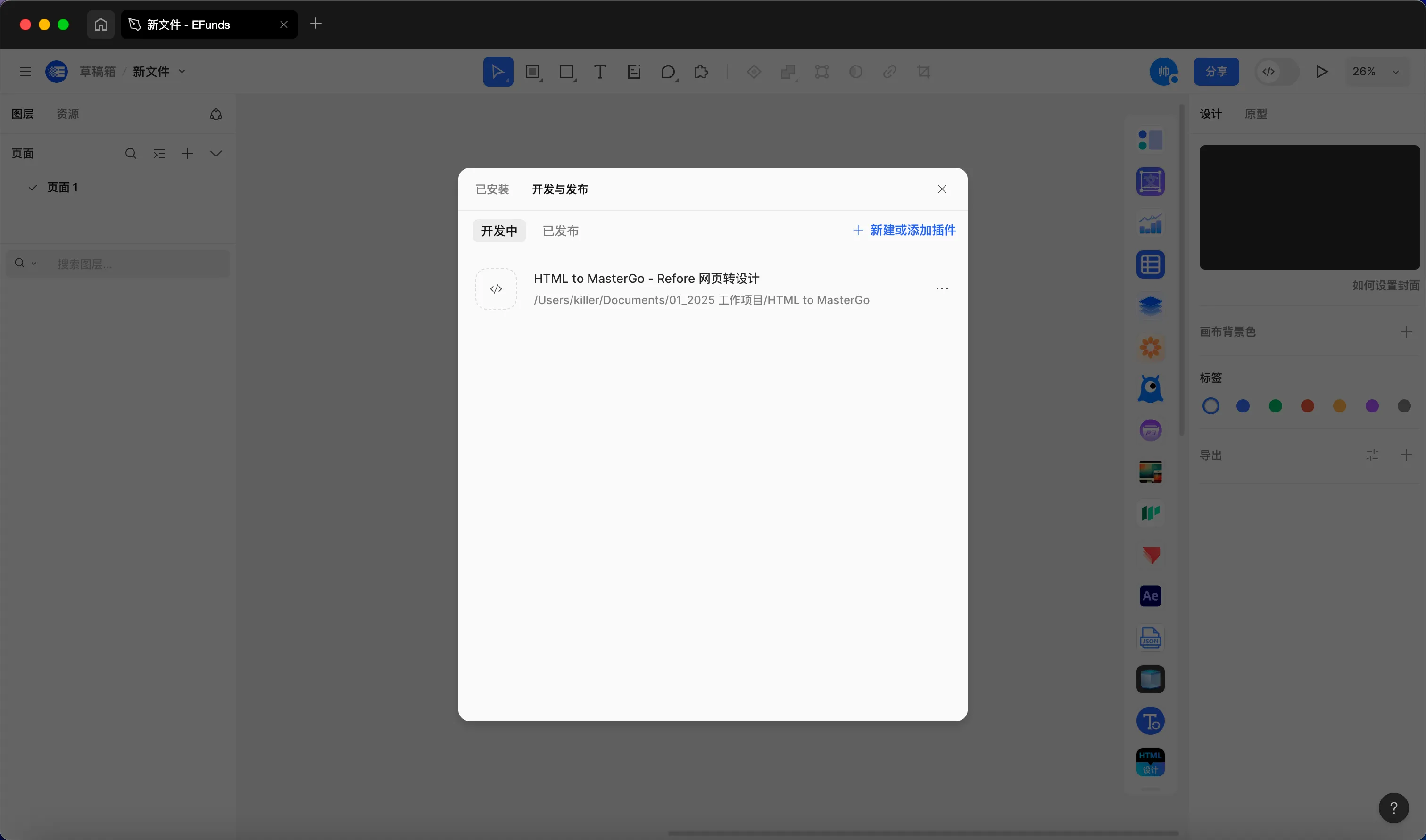Switch to 已发布 filter
The image size is (1426, 840).
point(560,231)
